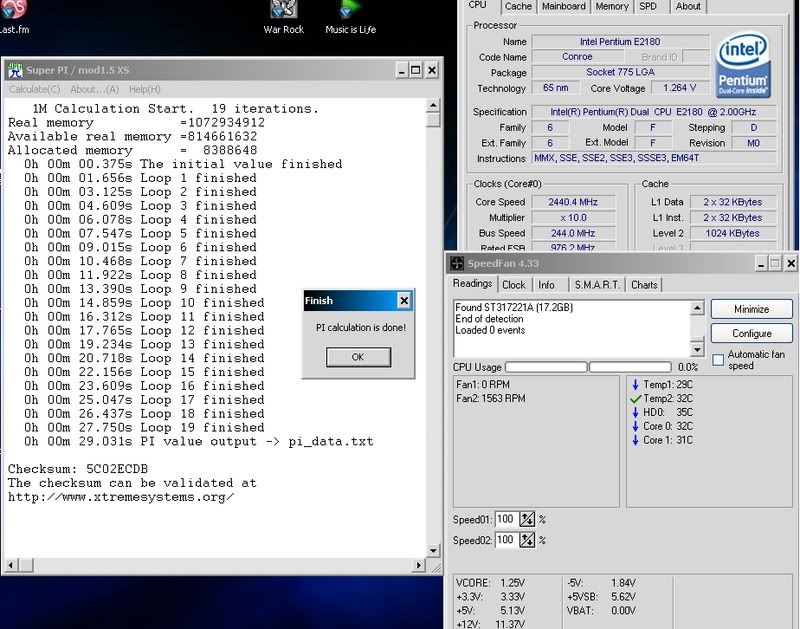This screenshot has height=629, width=800.
Task: Switch to the About tab in CPU-Z
Action: (688, 6)
